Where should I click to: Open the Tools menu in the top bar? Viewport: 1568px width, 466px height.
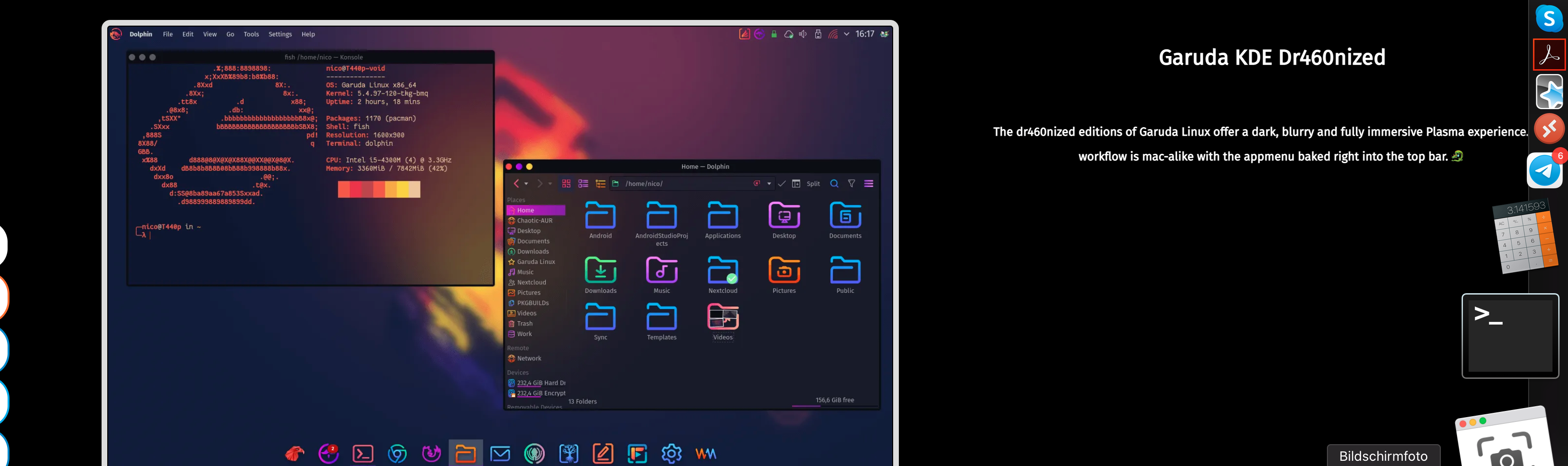pyautogui.click(x=252, y=35)
